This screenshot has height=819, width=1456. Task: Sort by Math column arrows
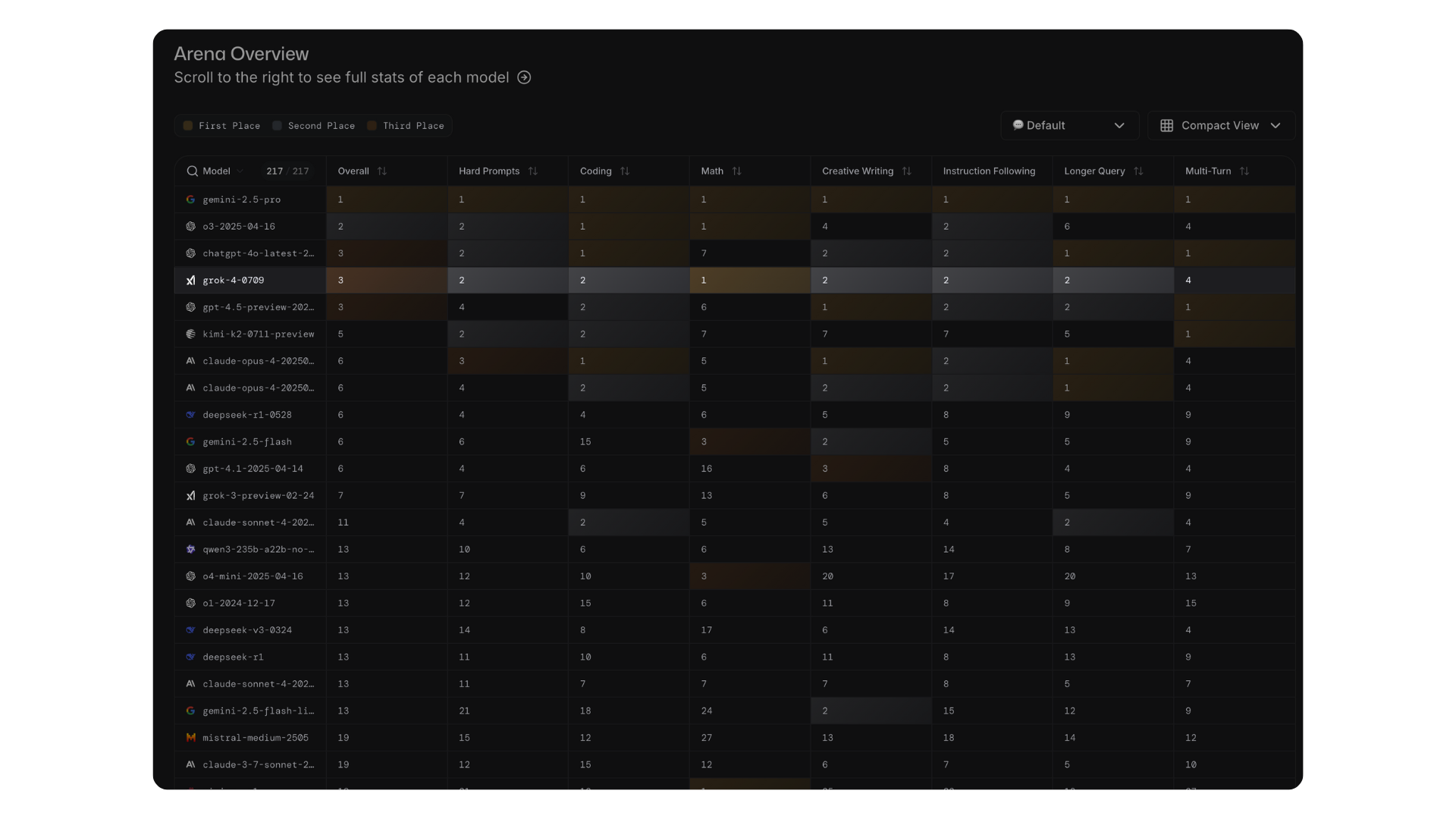click(737, 171)
